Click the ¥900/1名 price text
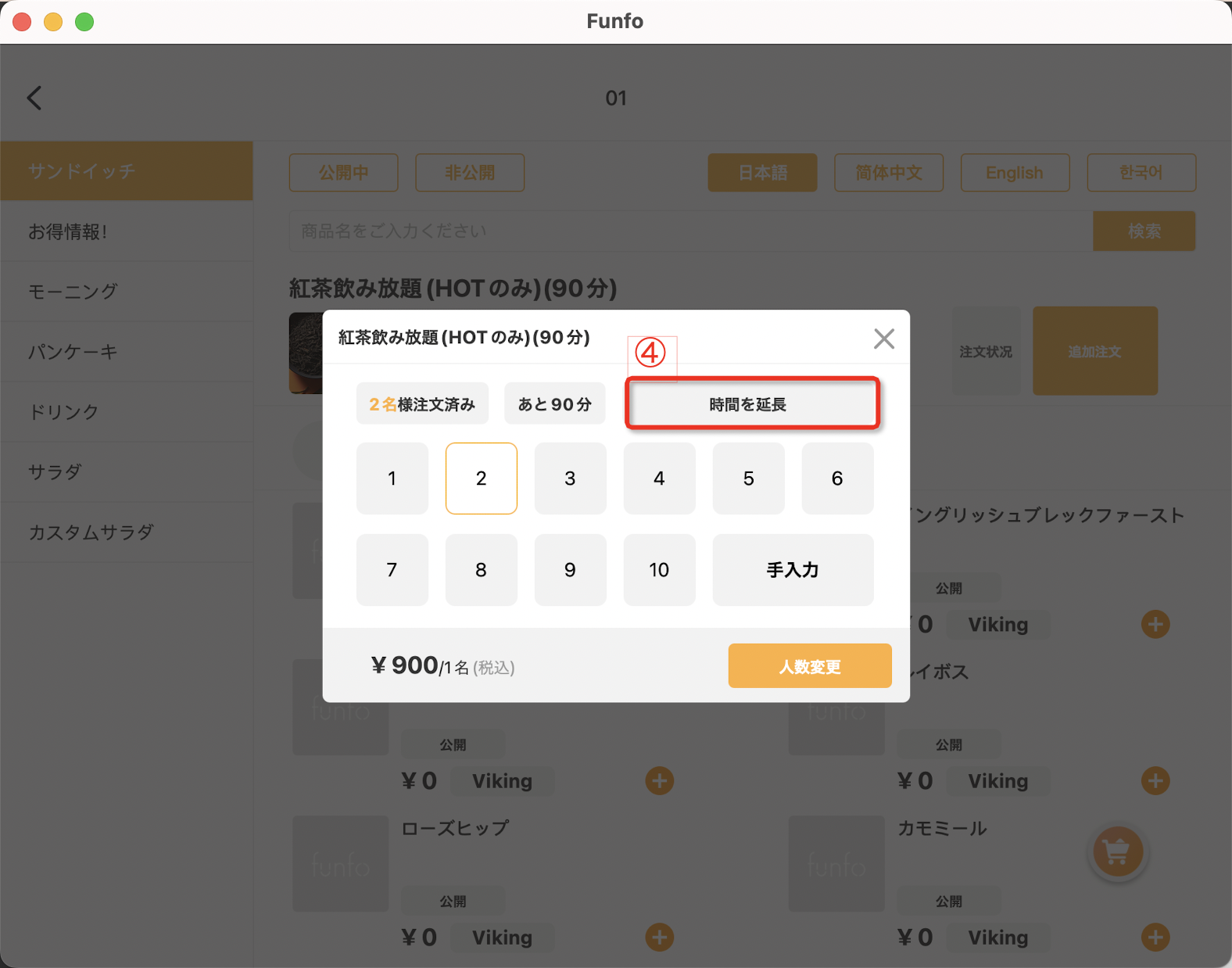This screenshot has width=1232, height=968. coord(442,665)
